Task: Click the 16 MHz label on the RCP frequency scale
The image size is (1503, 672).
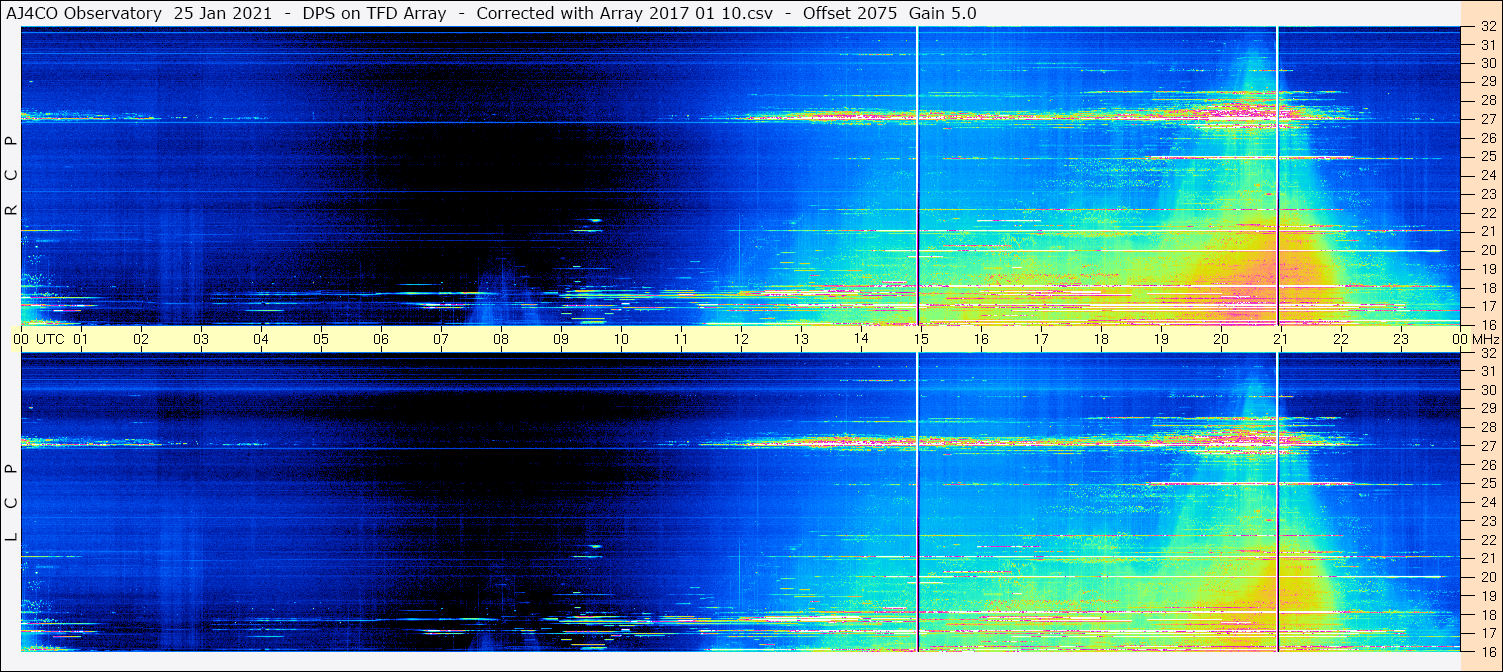Action: coord(1488,324)
